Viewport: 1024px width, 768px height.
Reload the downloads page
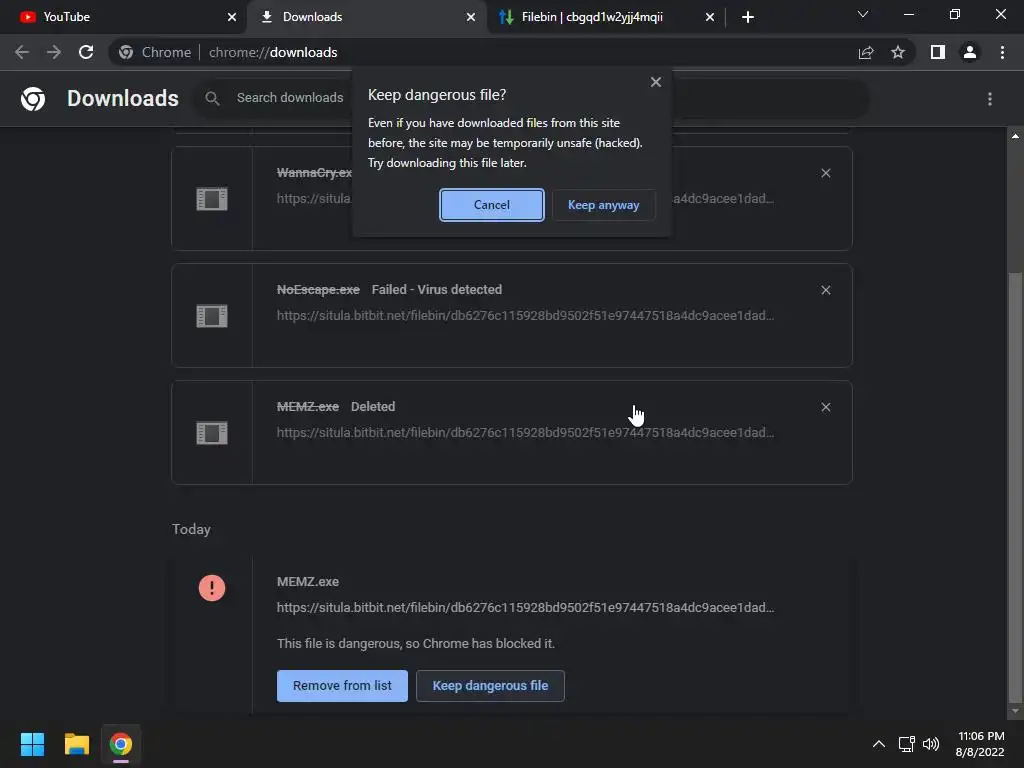86,52
